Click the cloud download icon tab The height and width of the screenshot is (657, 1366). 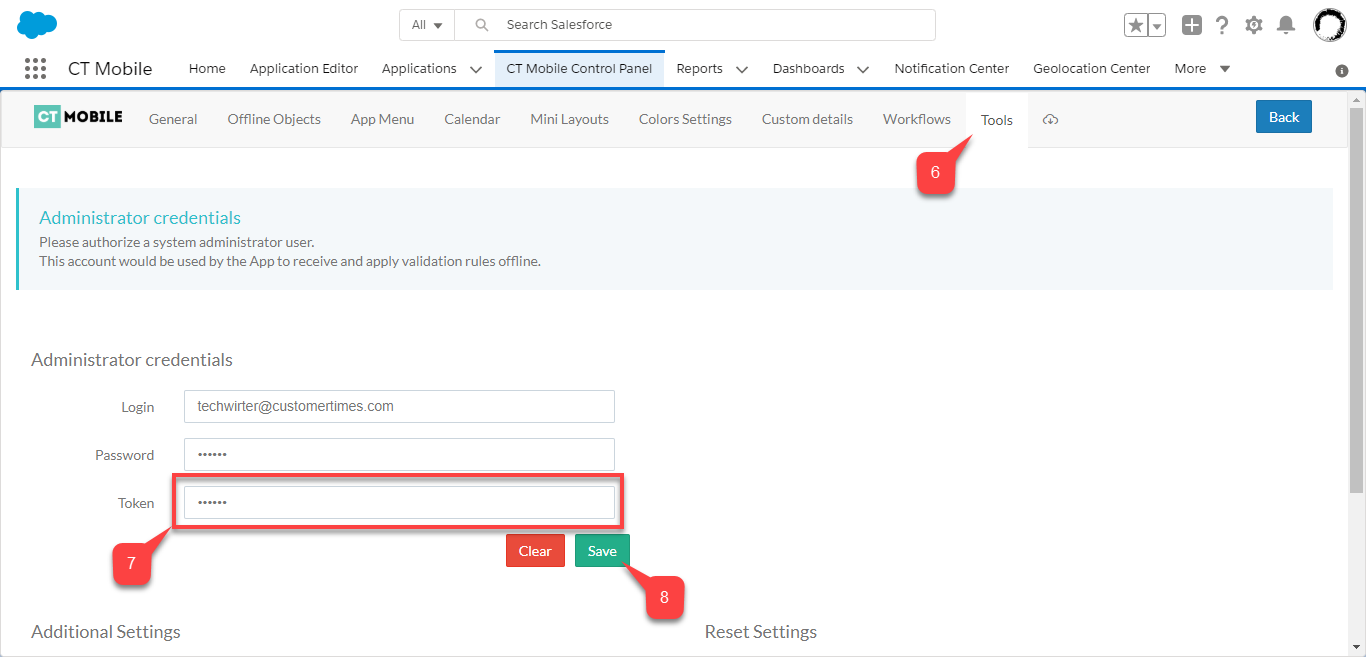point(1050,119)
